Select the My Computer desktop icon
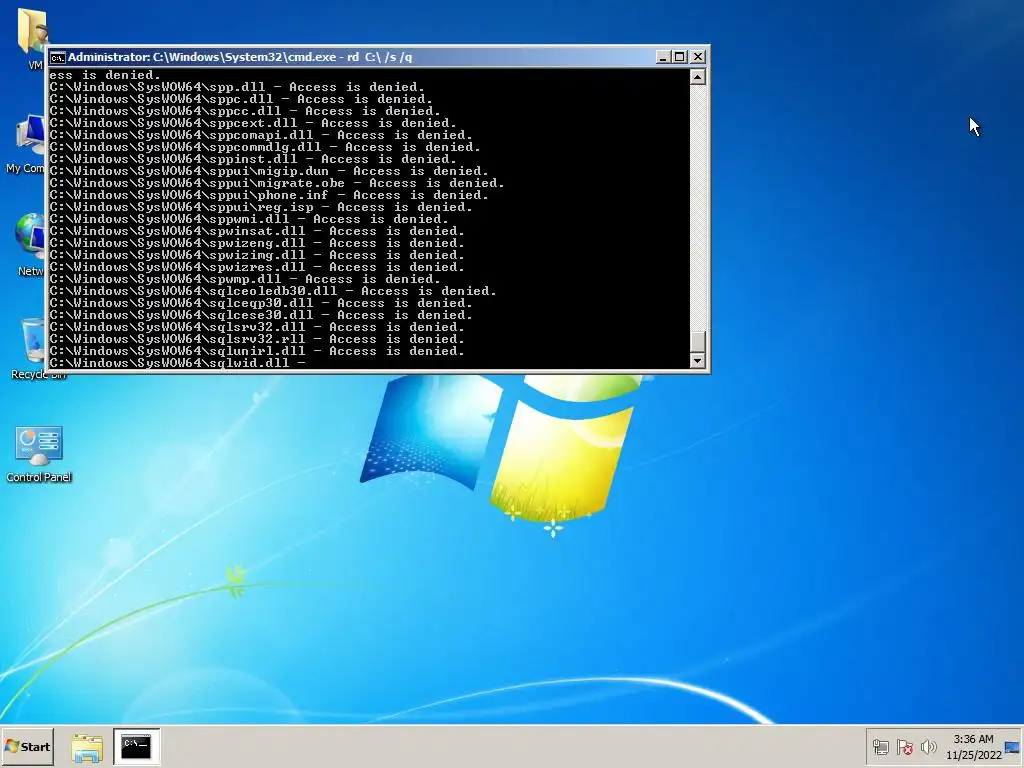 click(26, 145)
